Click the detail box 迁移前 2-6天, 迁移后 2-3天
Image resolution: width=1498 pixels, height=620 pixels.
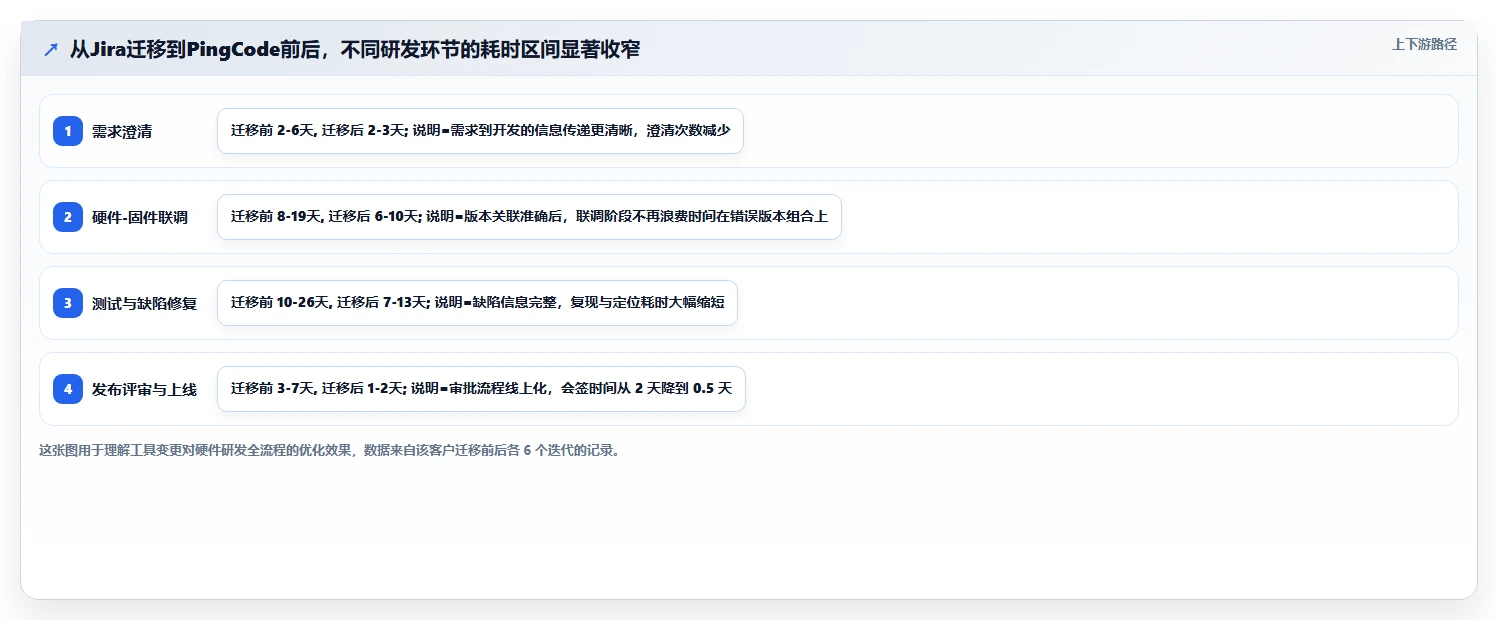[x=480, y=131]
